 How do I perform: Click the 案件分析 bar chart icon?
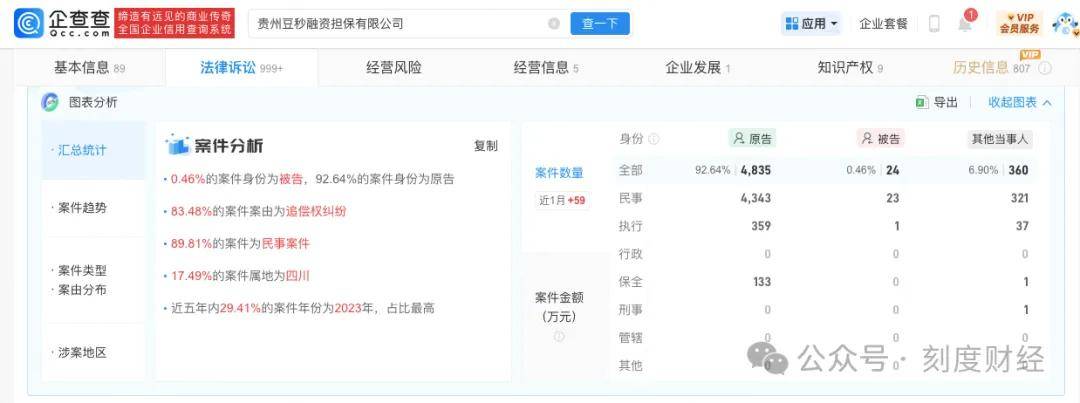pyautogui.click(x=177, y=145)
